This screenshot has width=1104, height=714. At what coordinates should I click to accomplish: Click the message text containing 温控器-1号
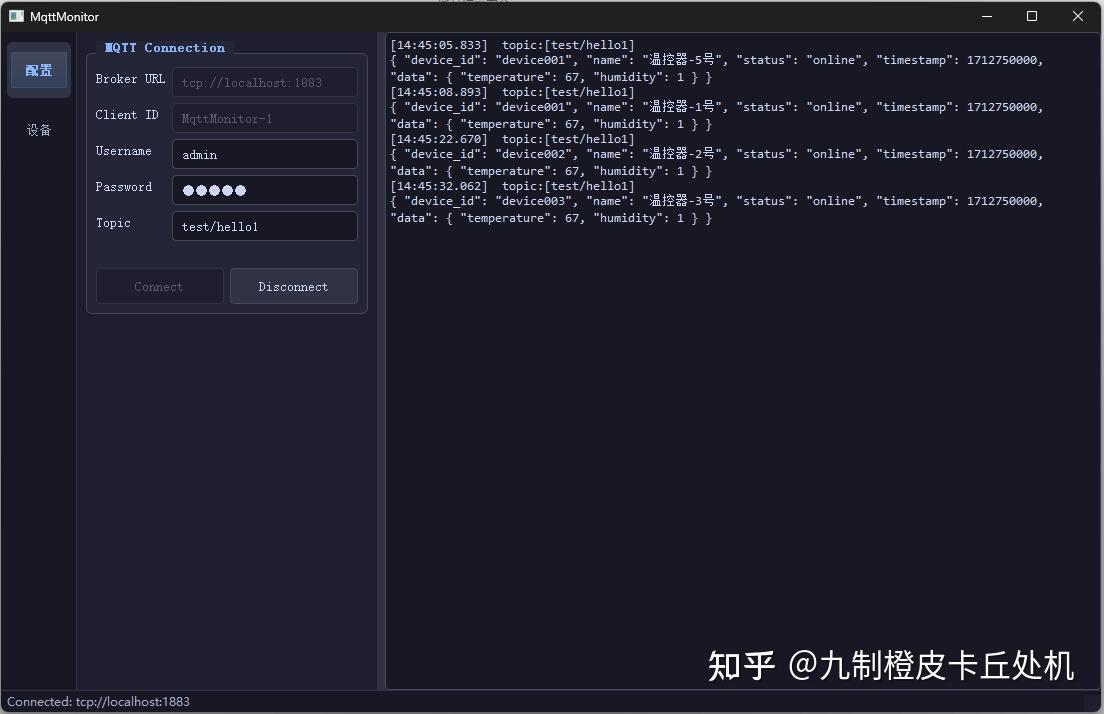717,116
